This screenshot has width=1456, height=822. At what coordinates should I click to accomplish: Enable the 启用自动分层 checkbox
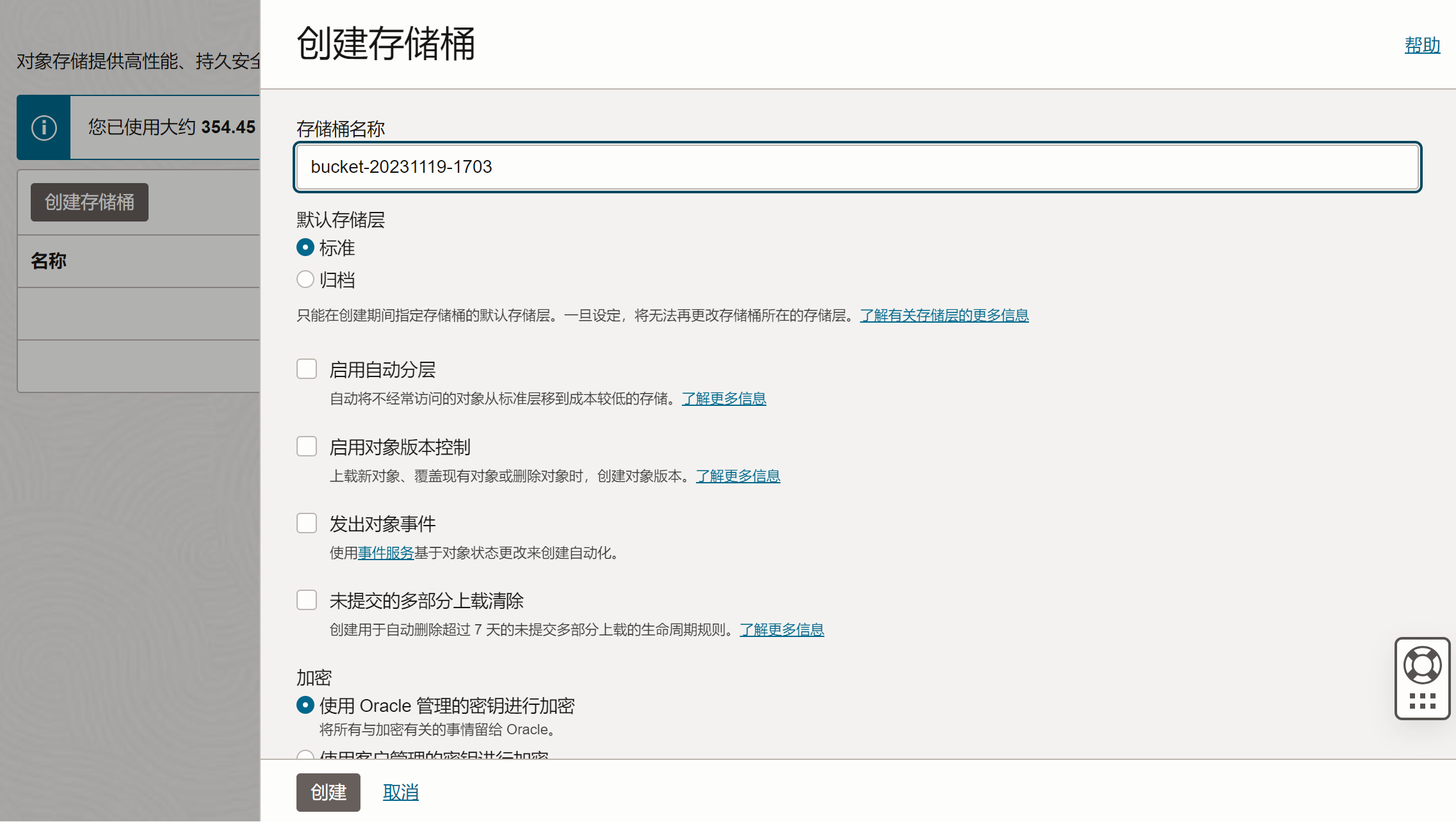(307, 369)
